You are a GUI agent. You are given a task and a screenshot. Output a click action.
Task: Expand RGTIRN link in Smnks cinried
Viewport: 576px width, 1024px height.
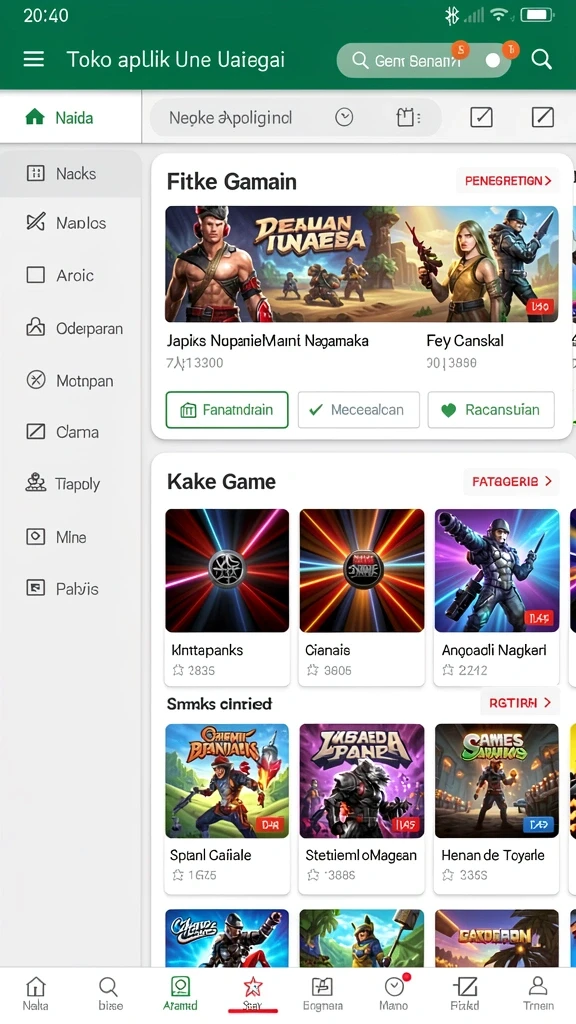coord(520,703)
